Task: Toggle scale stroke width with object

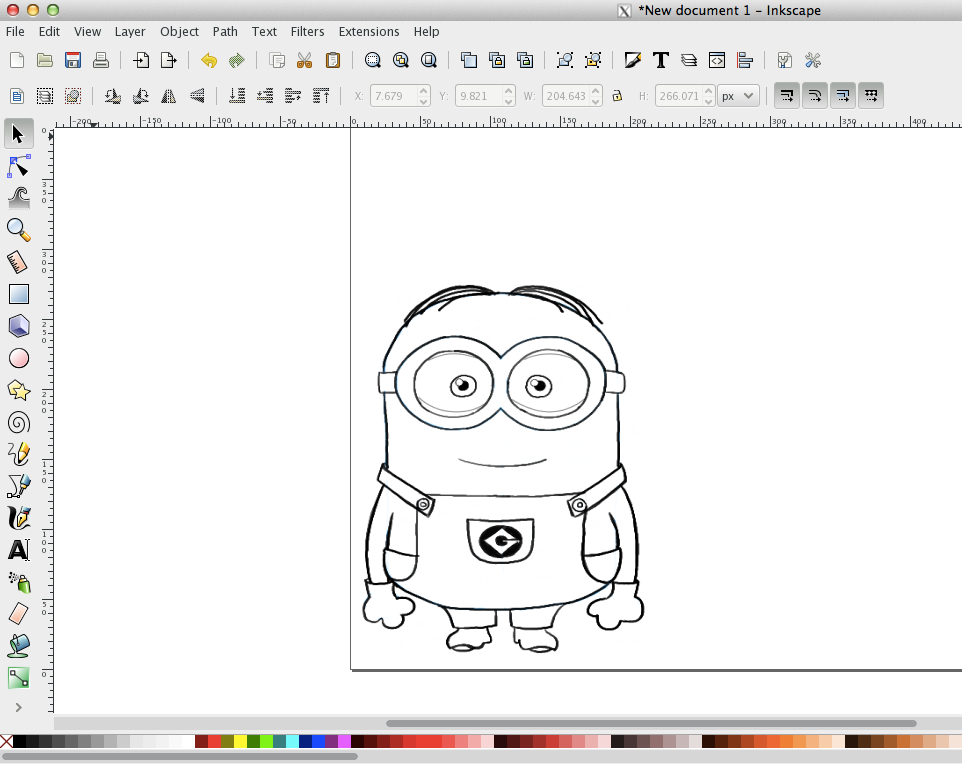Action: point(786,96)
